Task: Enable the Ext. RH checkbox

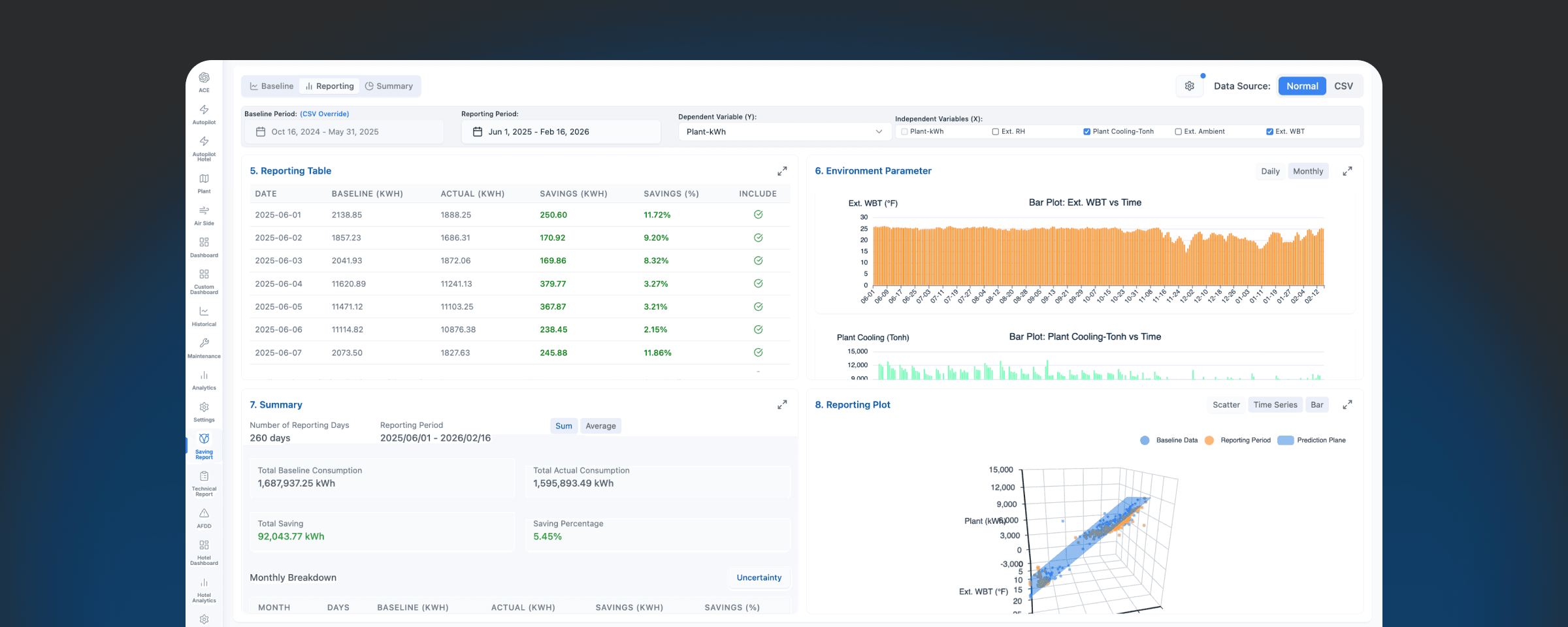Action: [996, 132]
